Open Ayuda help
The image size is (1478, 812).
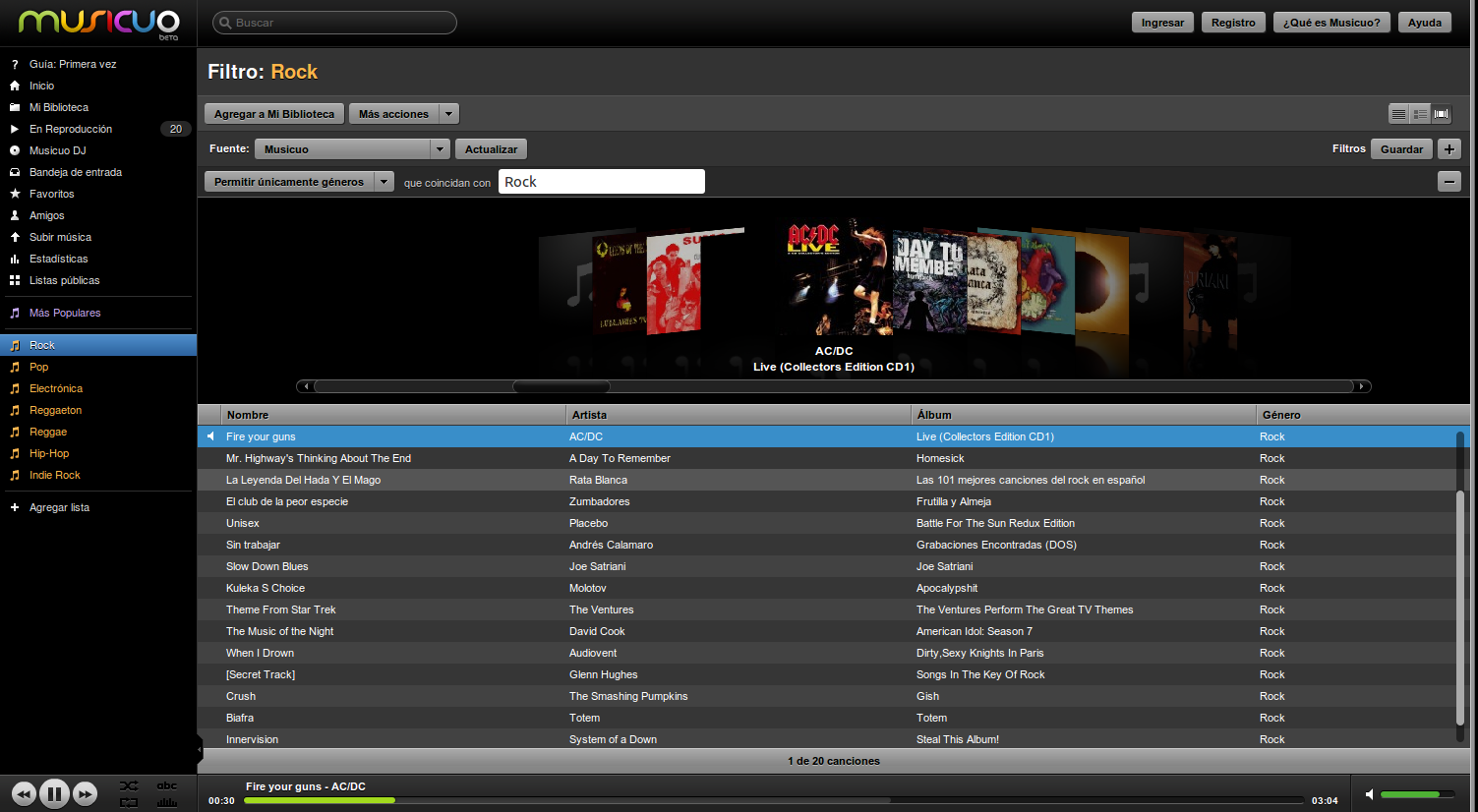(x=1424, y=23)
